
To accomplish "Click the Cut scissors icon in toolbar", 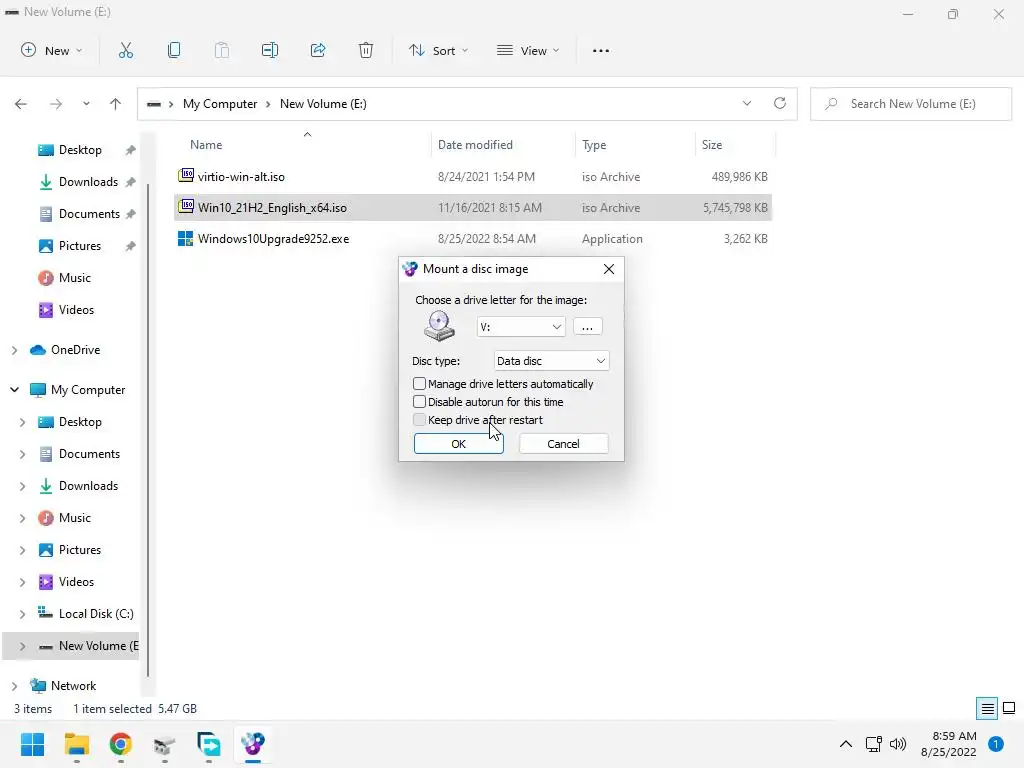I will pos(126,50).
